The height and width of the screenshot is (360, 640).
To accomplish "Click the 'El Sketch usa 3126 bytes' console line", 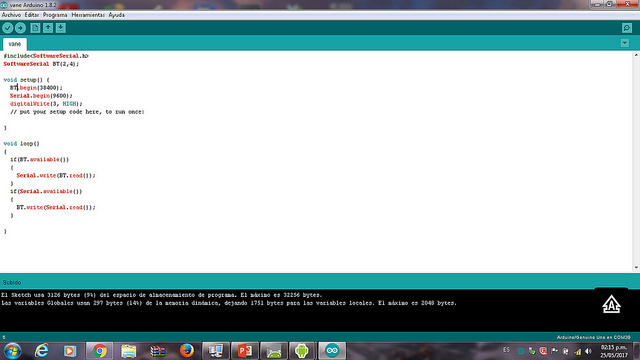I will point(162,295).
